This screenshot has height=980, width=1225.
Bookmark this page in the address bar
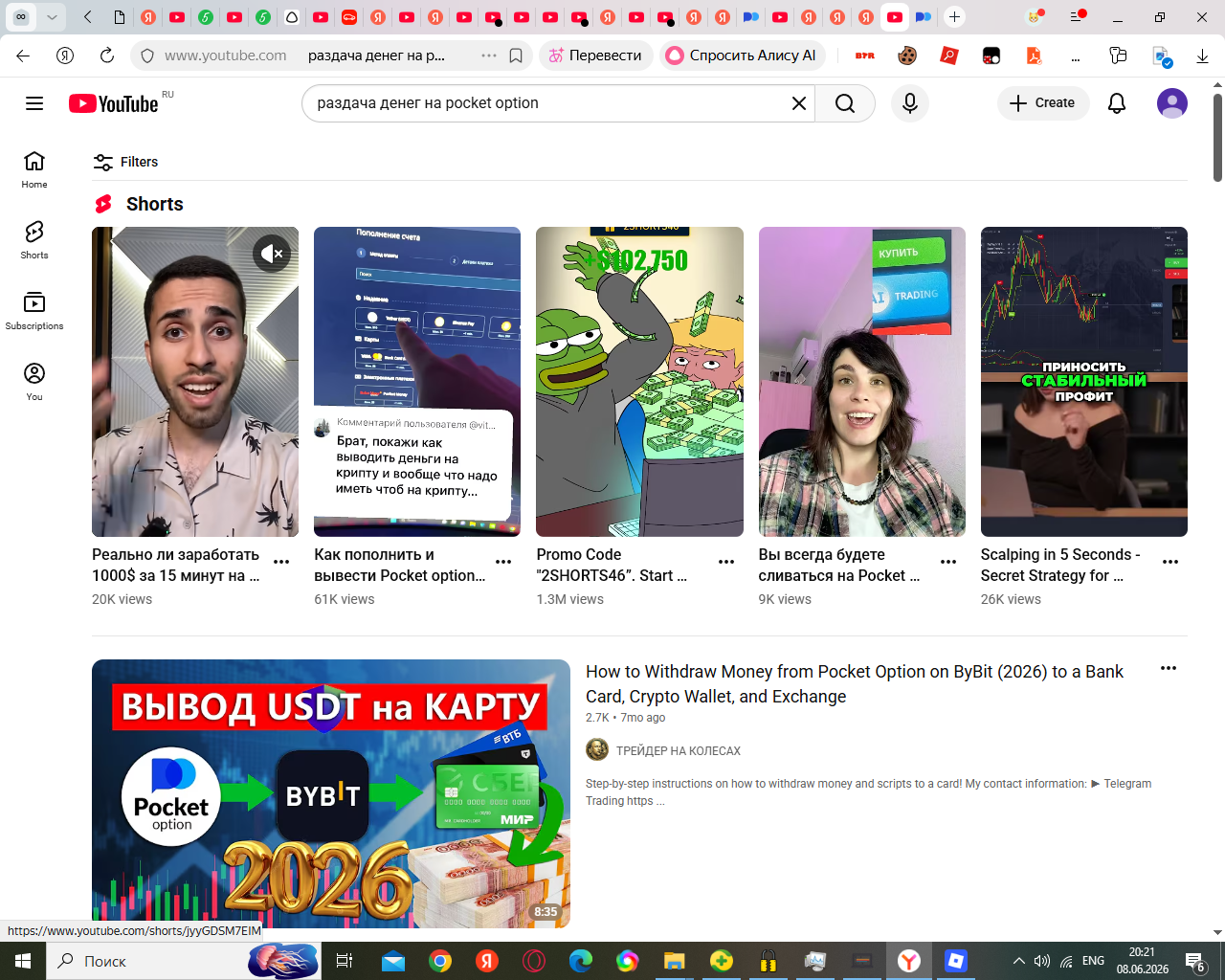pos(516,56)
